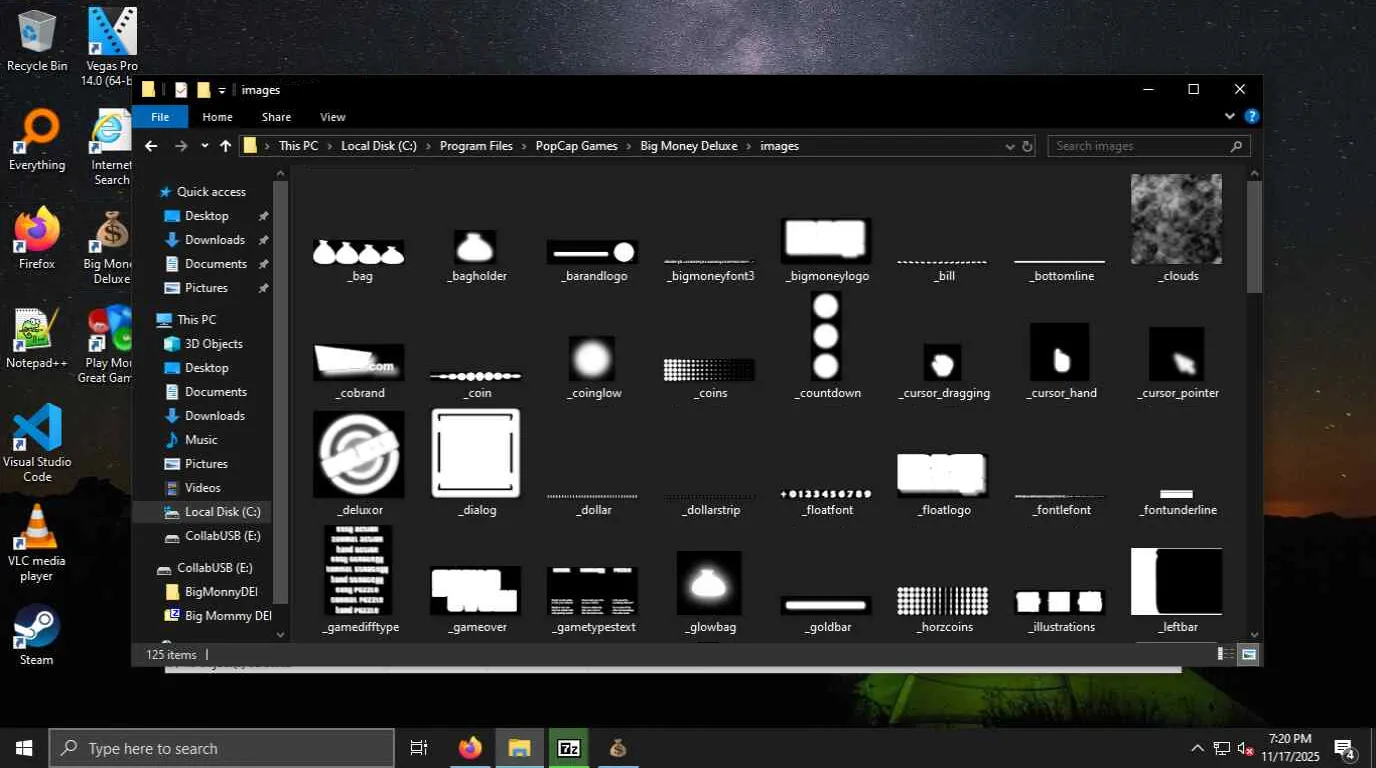Select Quick access in the navigation pane
The height and width of the screenshot is (768, 1376).
click(211, 192)
